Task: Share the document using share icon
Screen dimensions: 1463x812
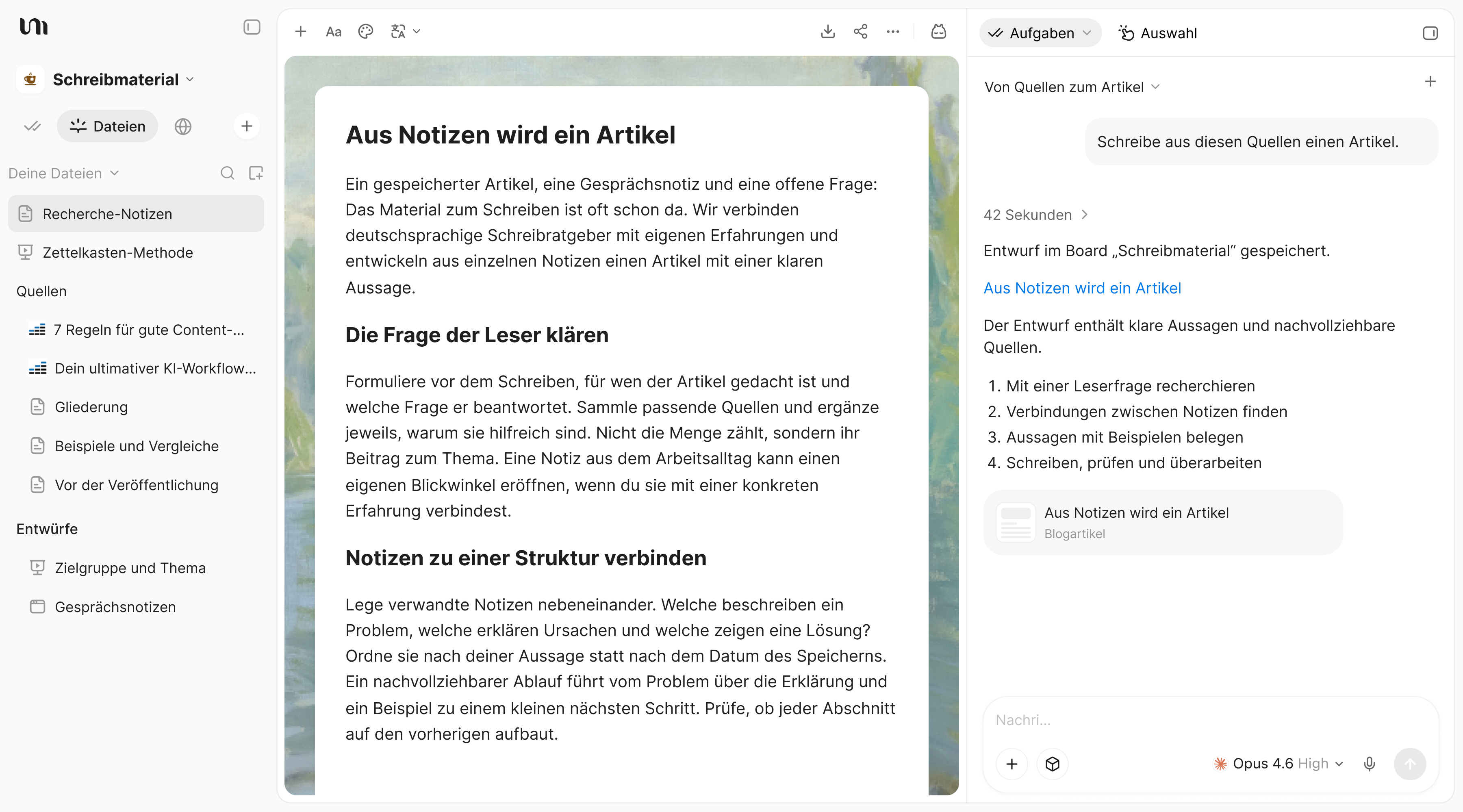Action: [x=860, y=32]
